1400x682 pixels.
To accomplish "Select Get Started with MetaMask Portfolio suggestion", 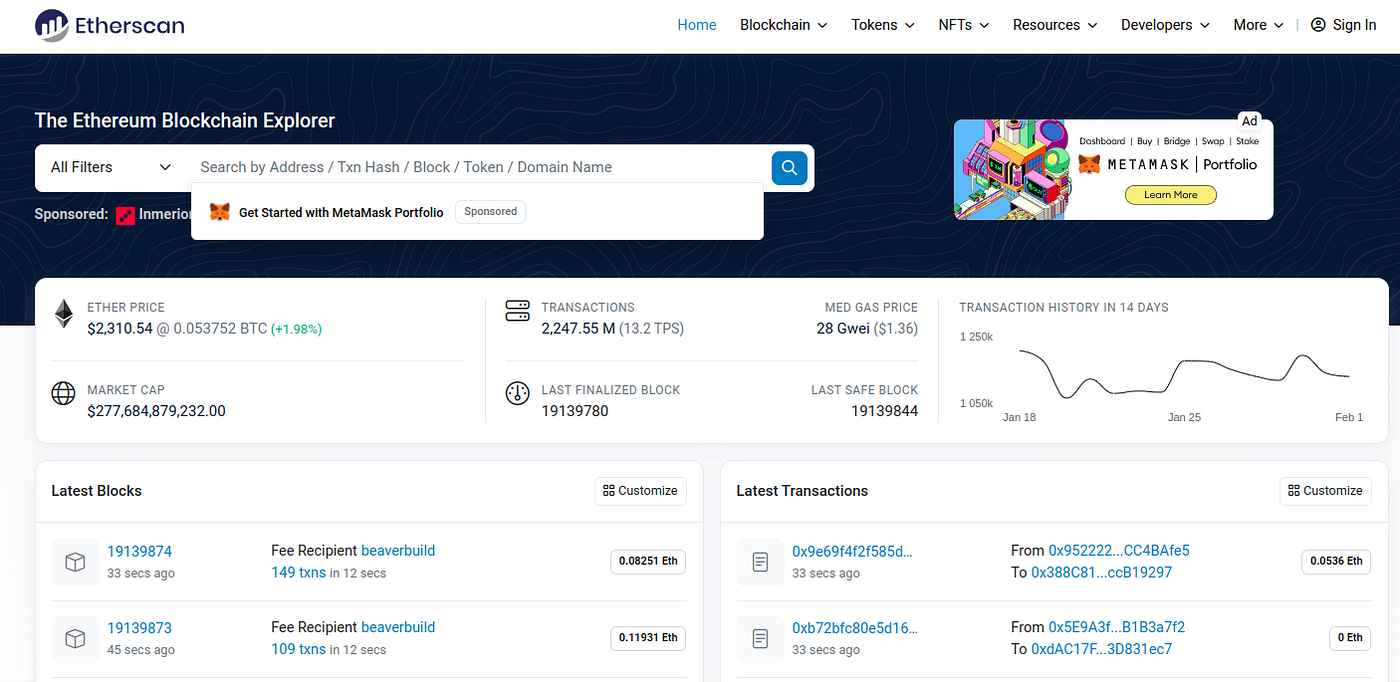I will click(341, 212).
